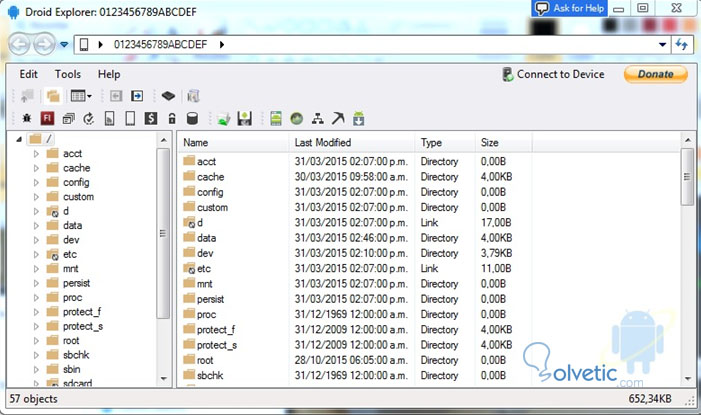
Task: Open the Edit menu
Action: click(29, 74)
